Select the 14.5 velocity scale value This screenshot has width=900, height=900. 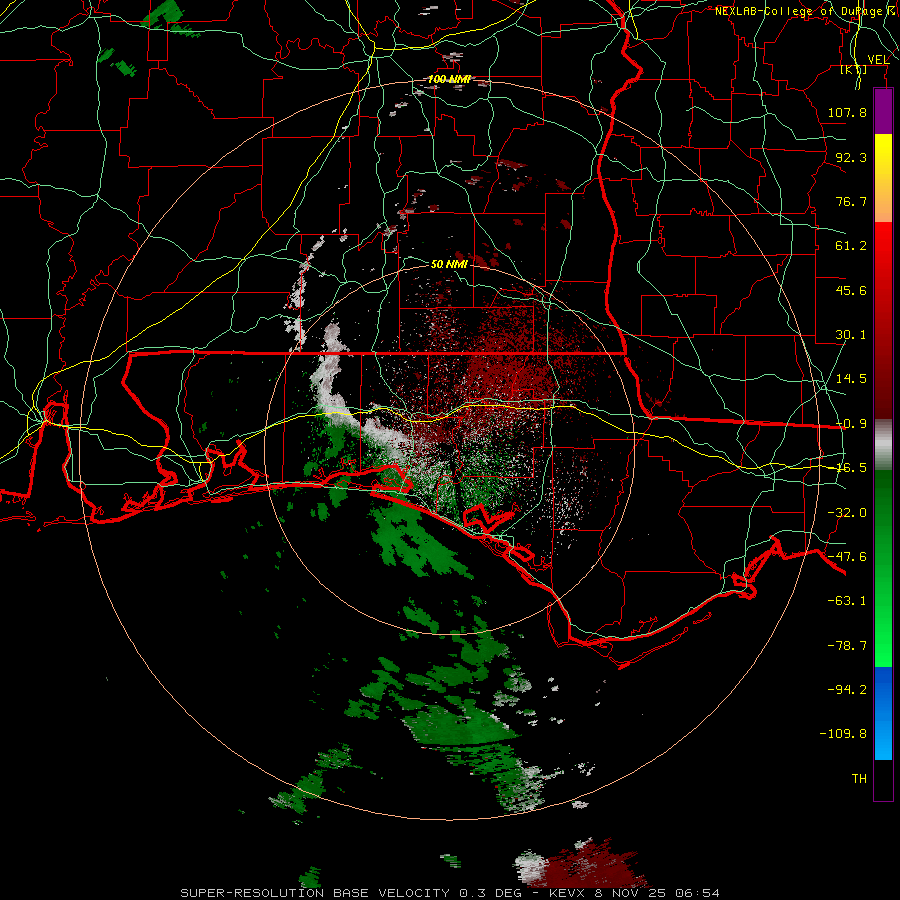pos(851,379)
